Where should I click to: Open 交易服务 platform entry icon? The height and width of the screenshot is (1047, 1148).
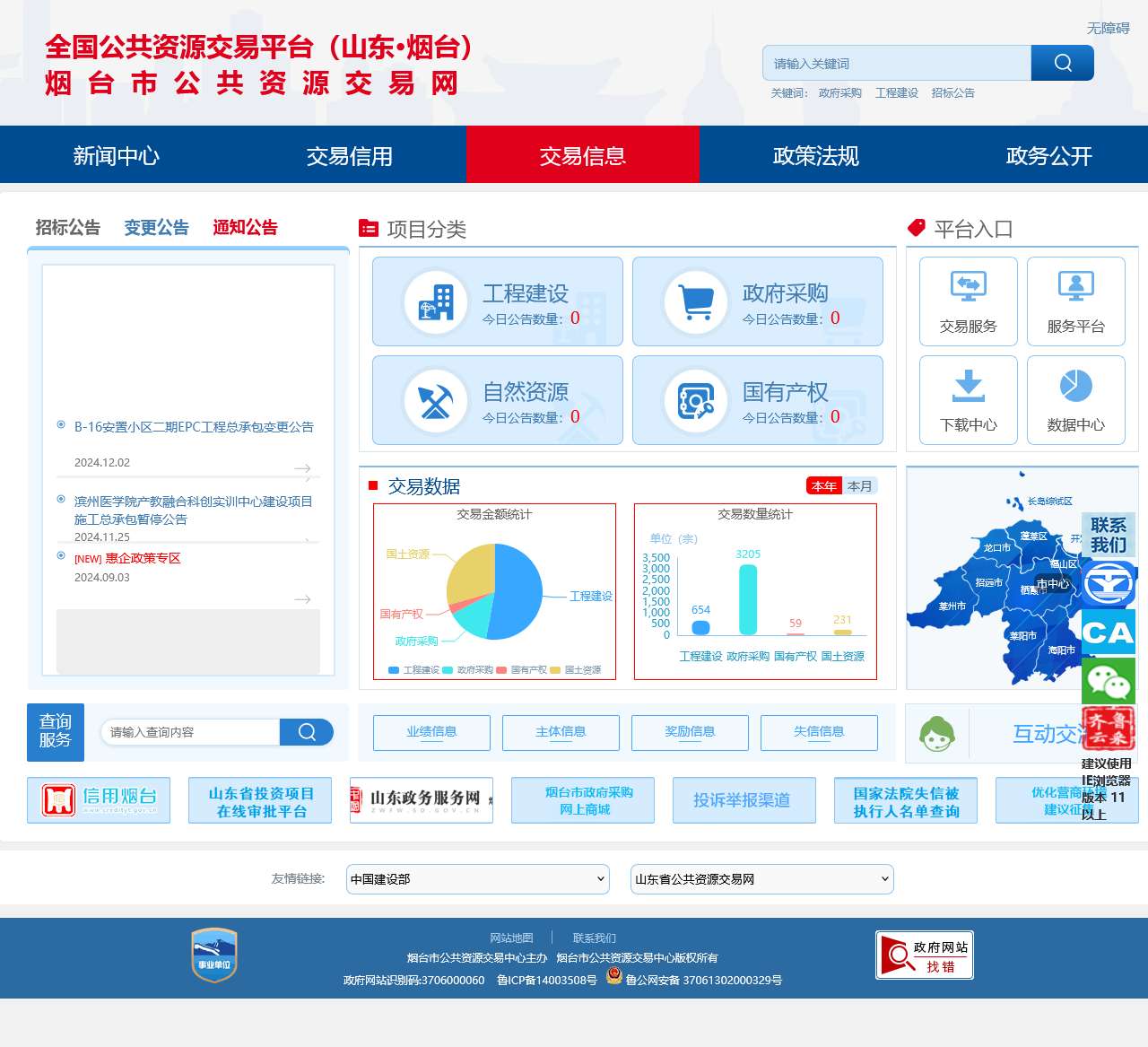point(968,287)
